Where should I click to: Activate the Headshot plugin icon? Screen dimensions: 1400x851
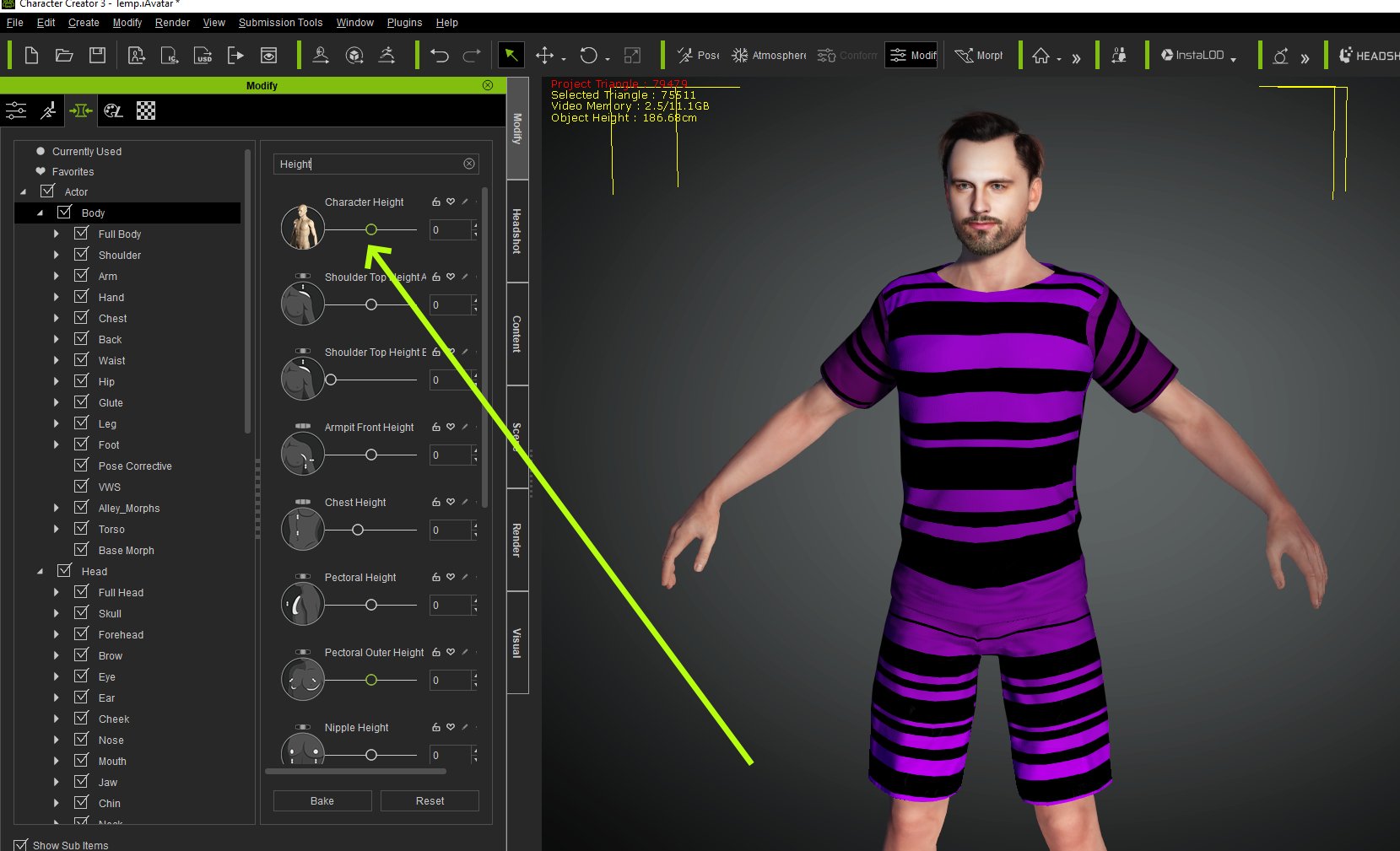(1345, 55)
